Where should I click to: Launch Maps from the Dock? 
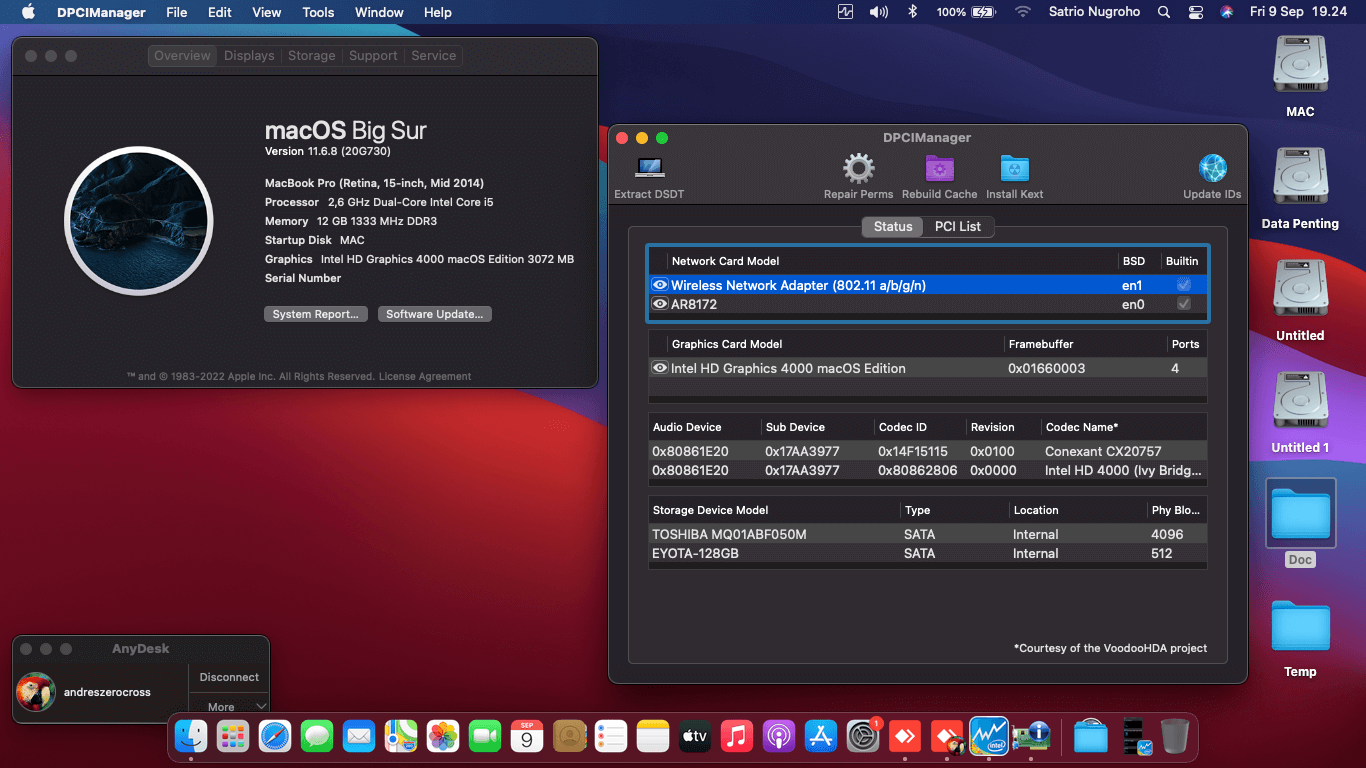[x=401, y=737]
